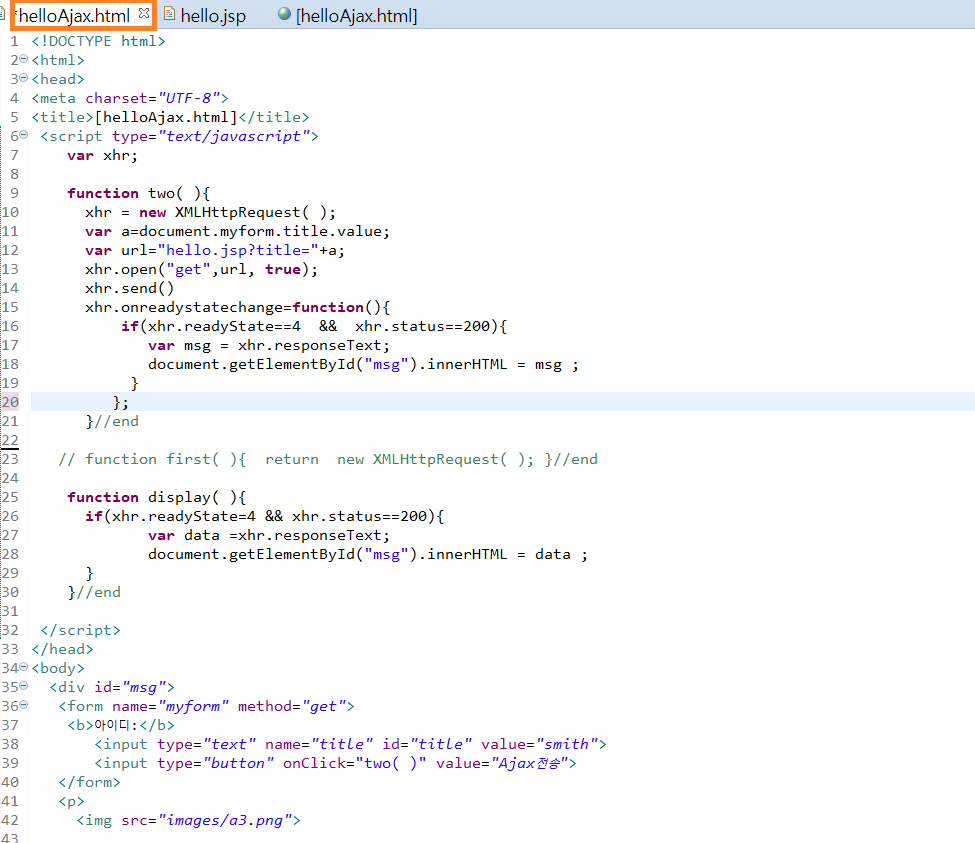Click the method="get" attribute on line 36
975x843 pixels.
292,706
